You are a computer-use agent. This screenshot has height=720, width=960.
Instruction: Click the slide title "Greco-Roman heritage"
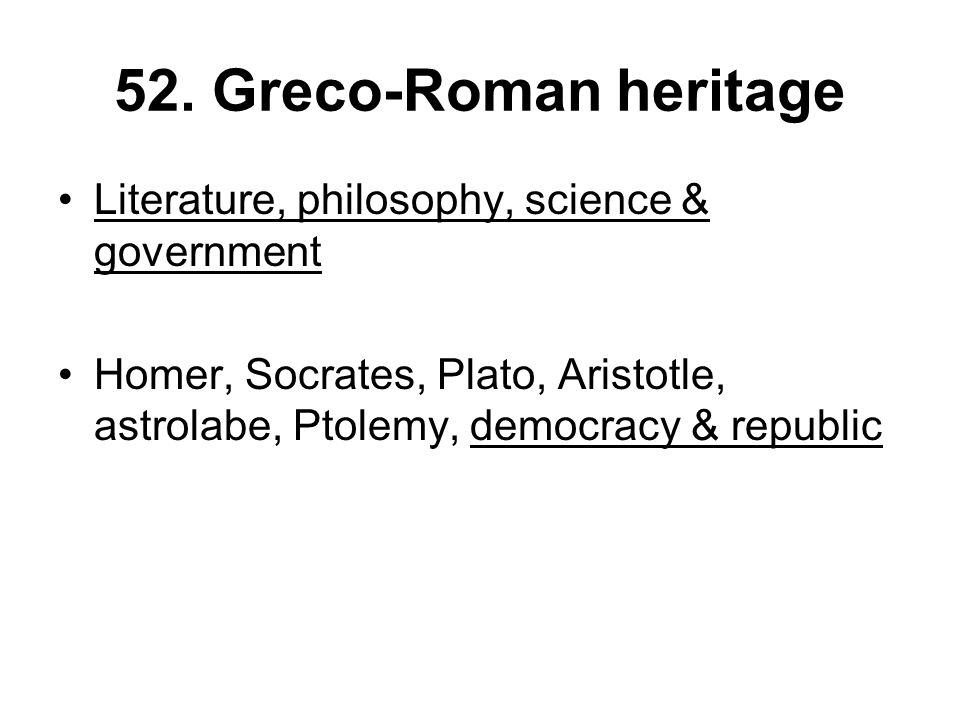[x=528, y=93]
